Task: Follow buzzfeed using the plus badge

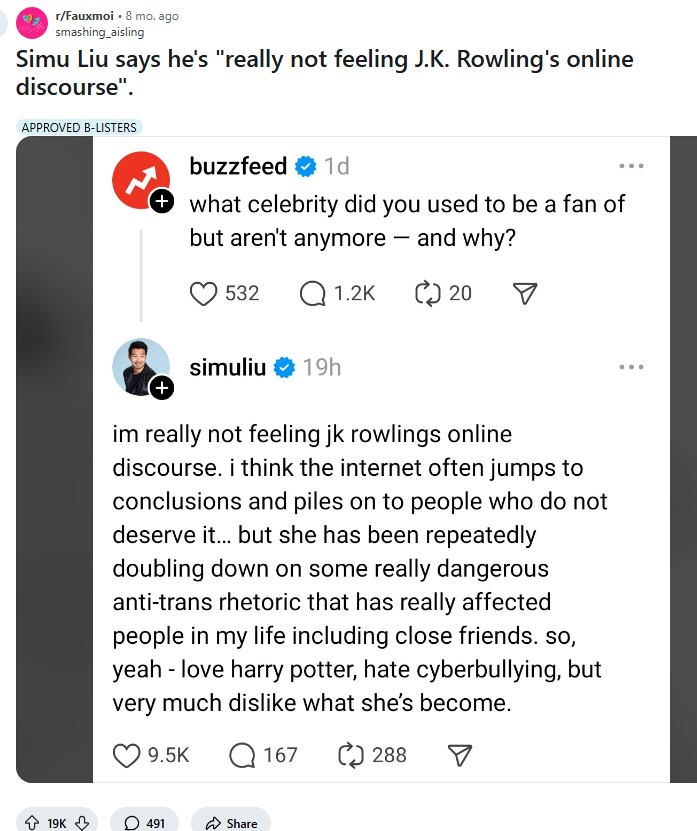Action: [x=162, y=201]
